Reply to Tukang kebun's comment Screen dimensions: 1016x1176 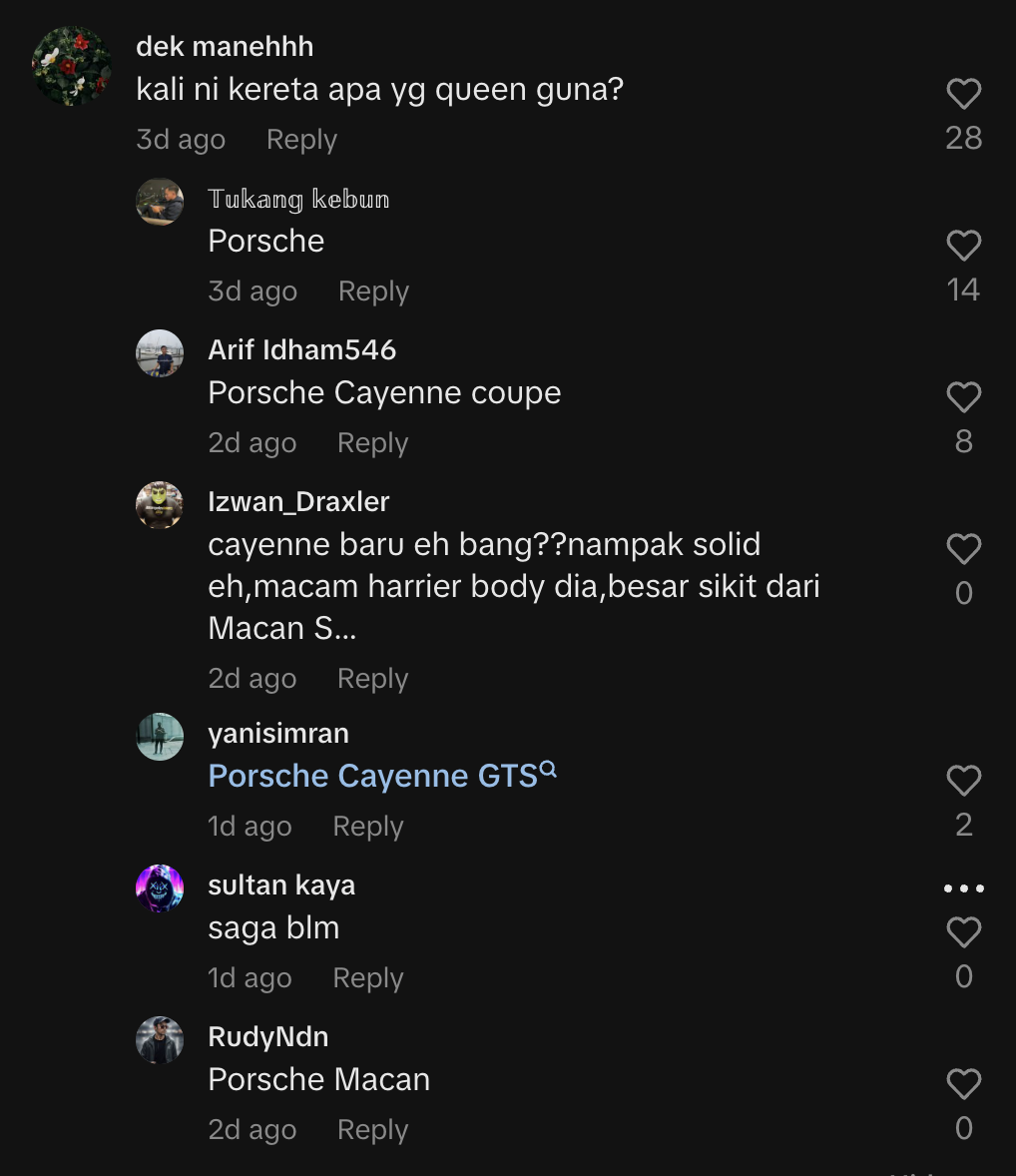click(x=373, y=292)
